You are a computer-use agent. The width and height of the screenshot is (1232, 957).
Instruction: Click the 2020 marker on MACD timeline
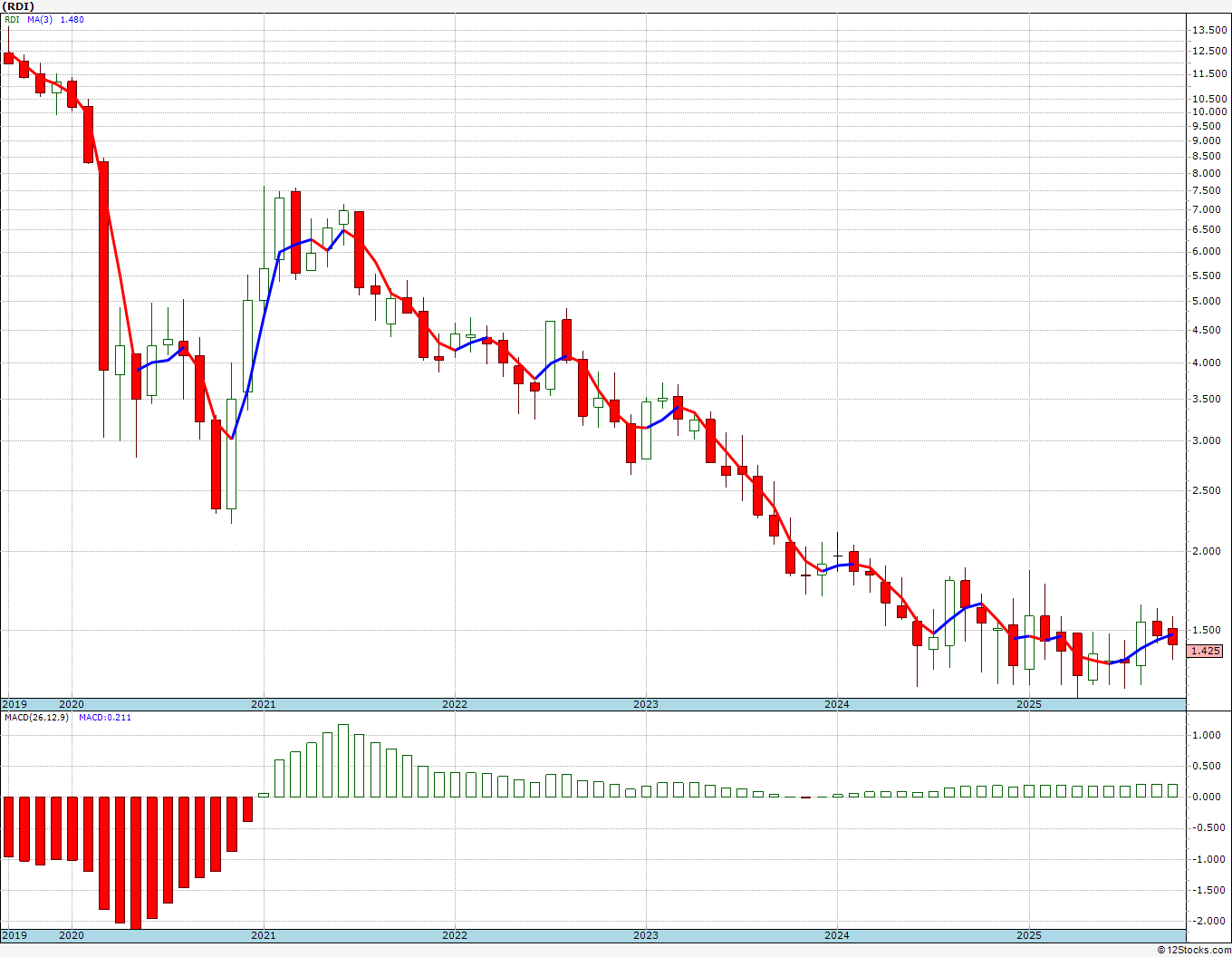71,935
